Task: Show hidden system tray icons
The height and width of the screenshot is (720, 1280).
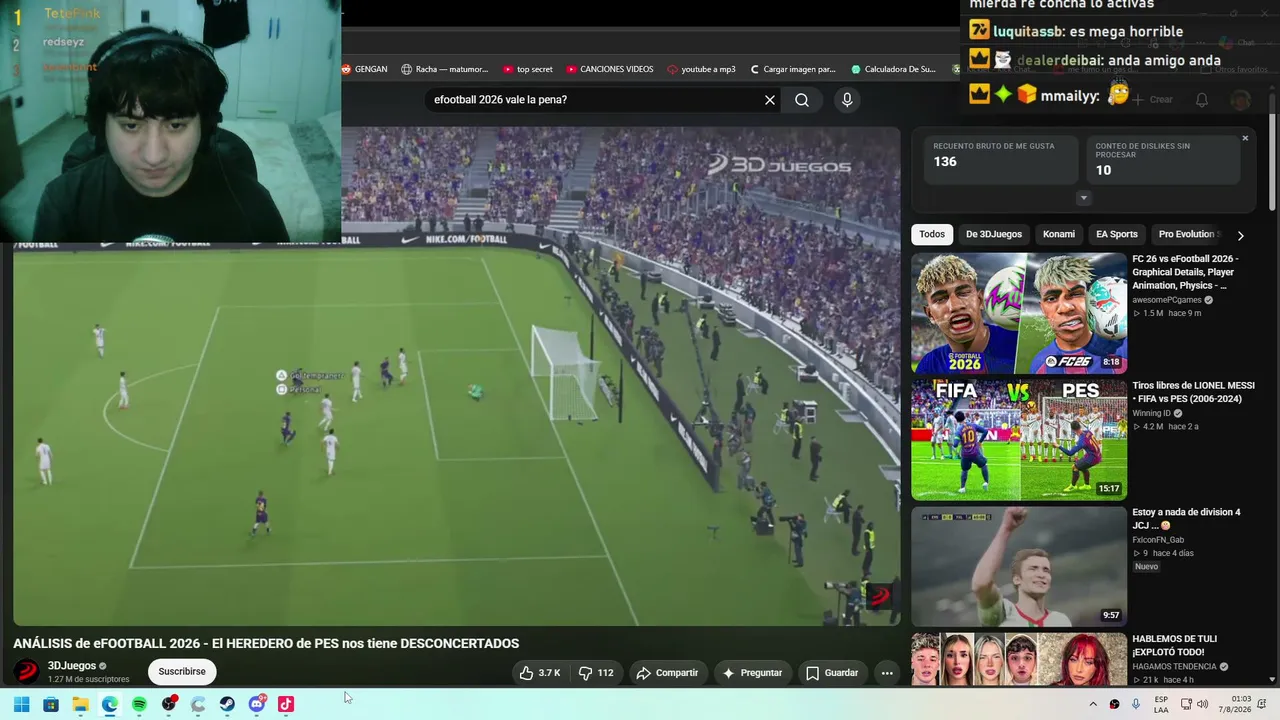Action: pyautogui.click(x=1093, y=704)
